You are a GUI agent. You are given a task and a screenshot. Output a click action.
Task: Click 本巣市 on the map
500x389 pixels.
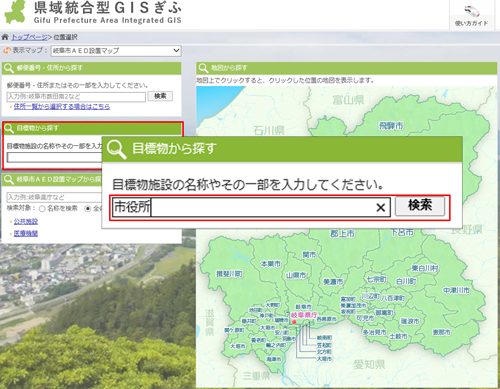pyautogui.click(x=271, y=264)
